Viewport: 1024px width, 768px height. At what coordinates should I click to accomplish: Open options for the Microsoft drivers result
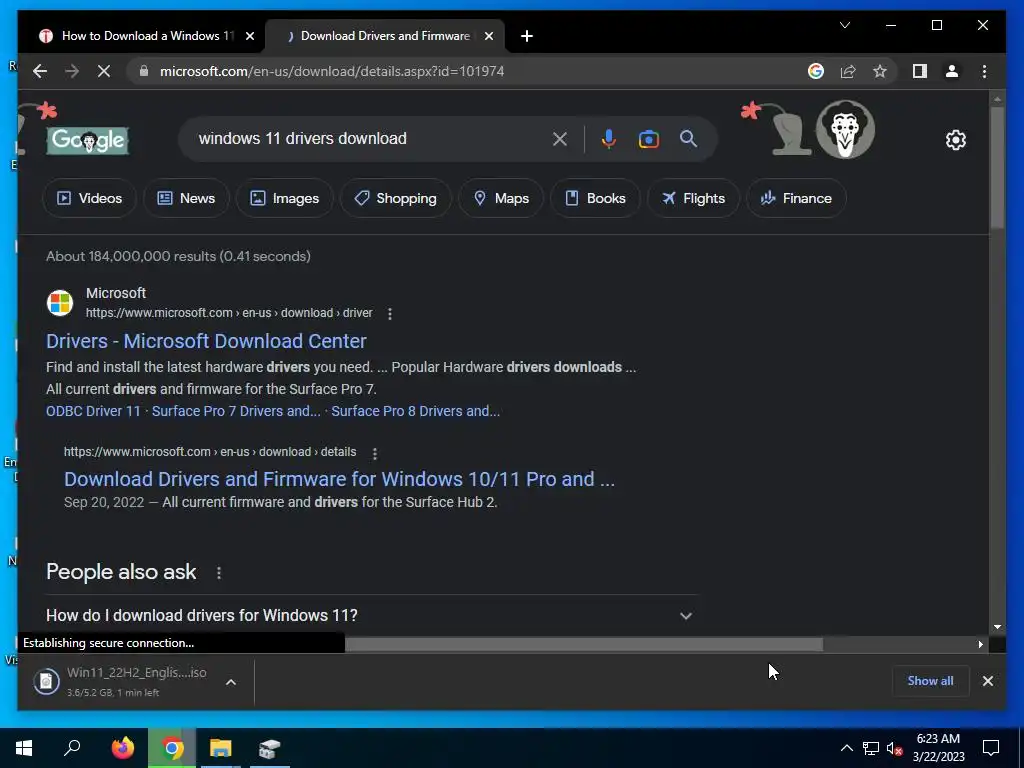390,313
